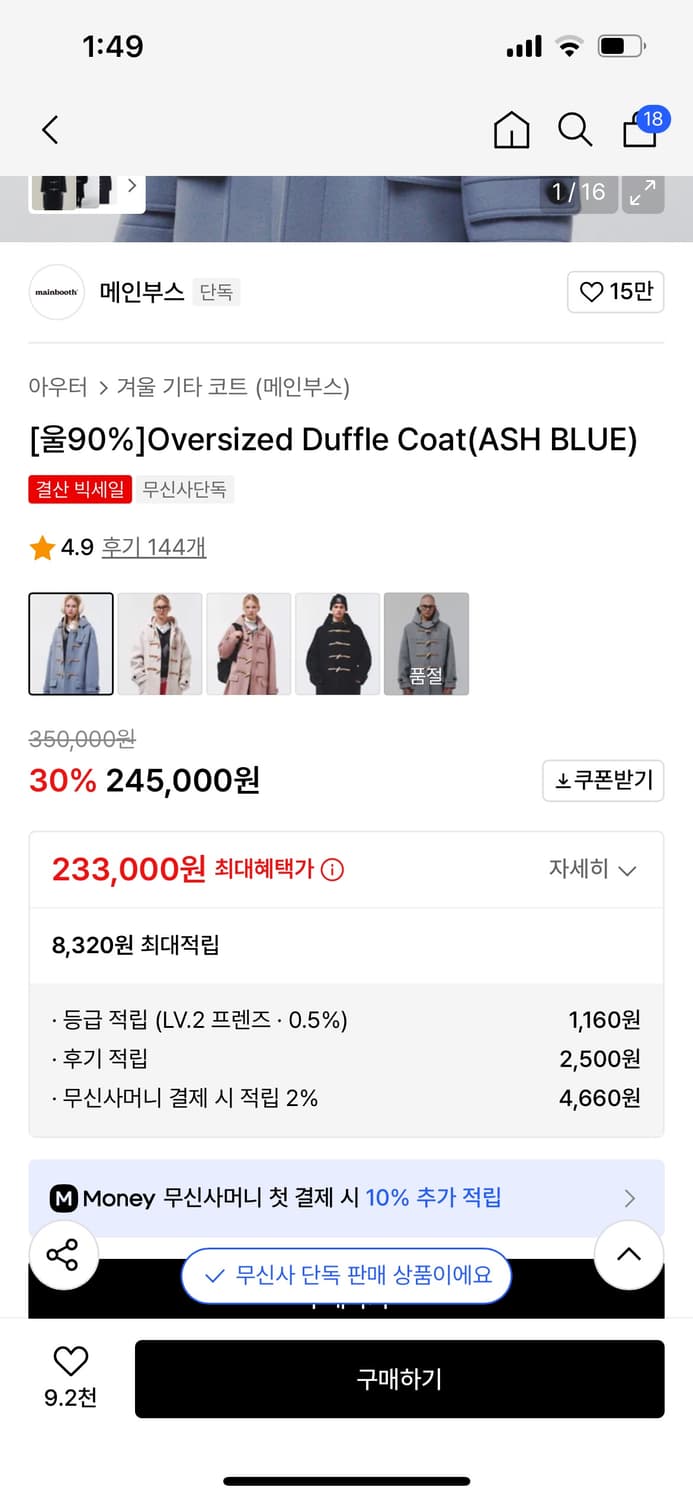View reviews by tapping 후기 144개
The image size is (693, 1500).
coord(153,546)
